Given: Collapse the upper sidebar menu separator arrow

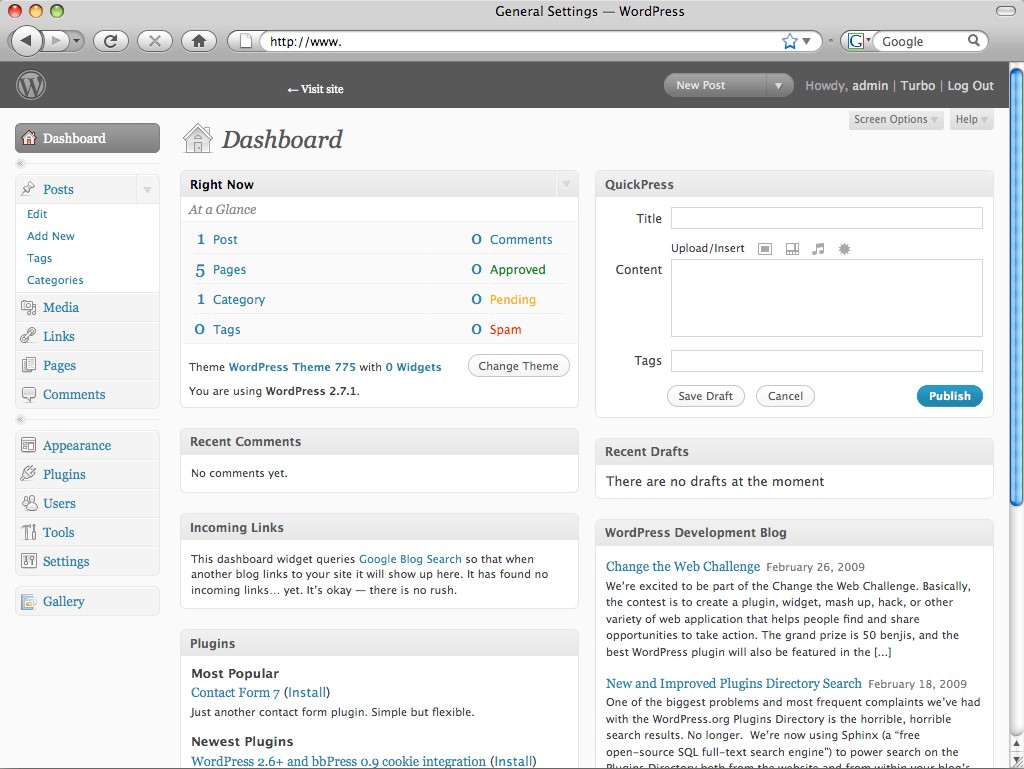Looking at the screenshot, I should point(20,163).
